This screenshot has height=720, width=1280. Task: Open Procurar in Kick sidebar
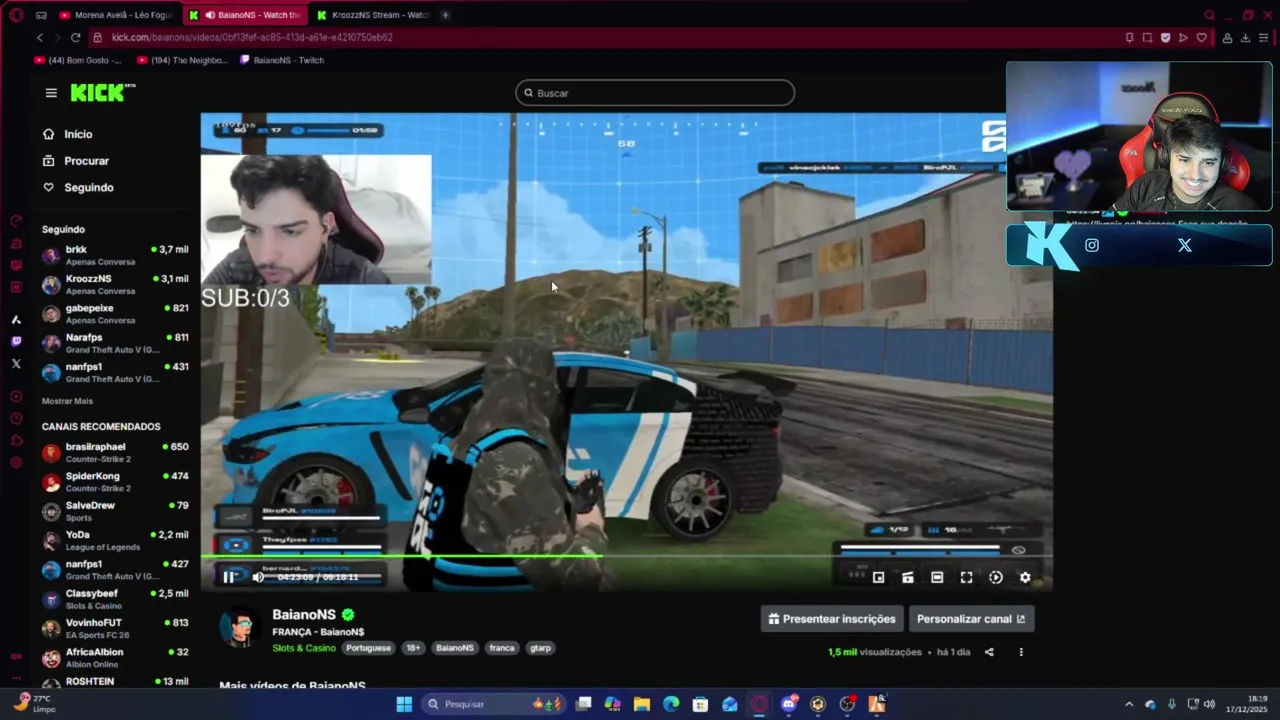click(x=86, y=161)
